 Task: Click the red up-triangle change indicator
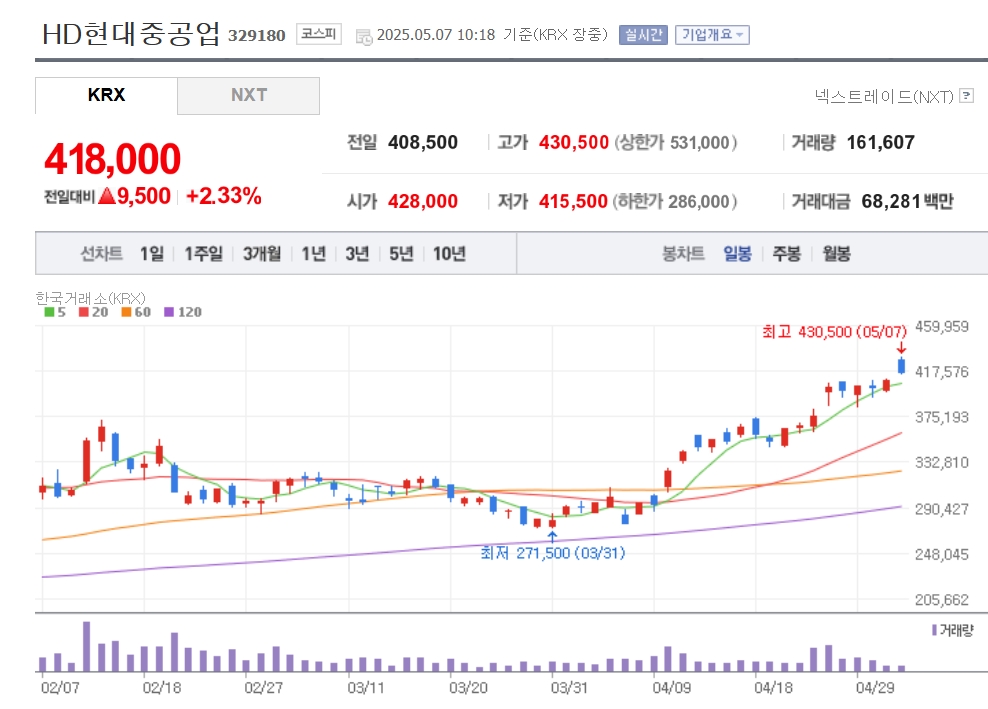pos(107,196)
